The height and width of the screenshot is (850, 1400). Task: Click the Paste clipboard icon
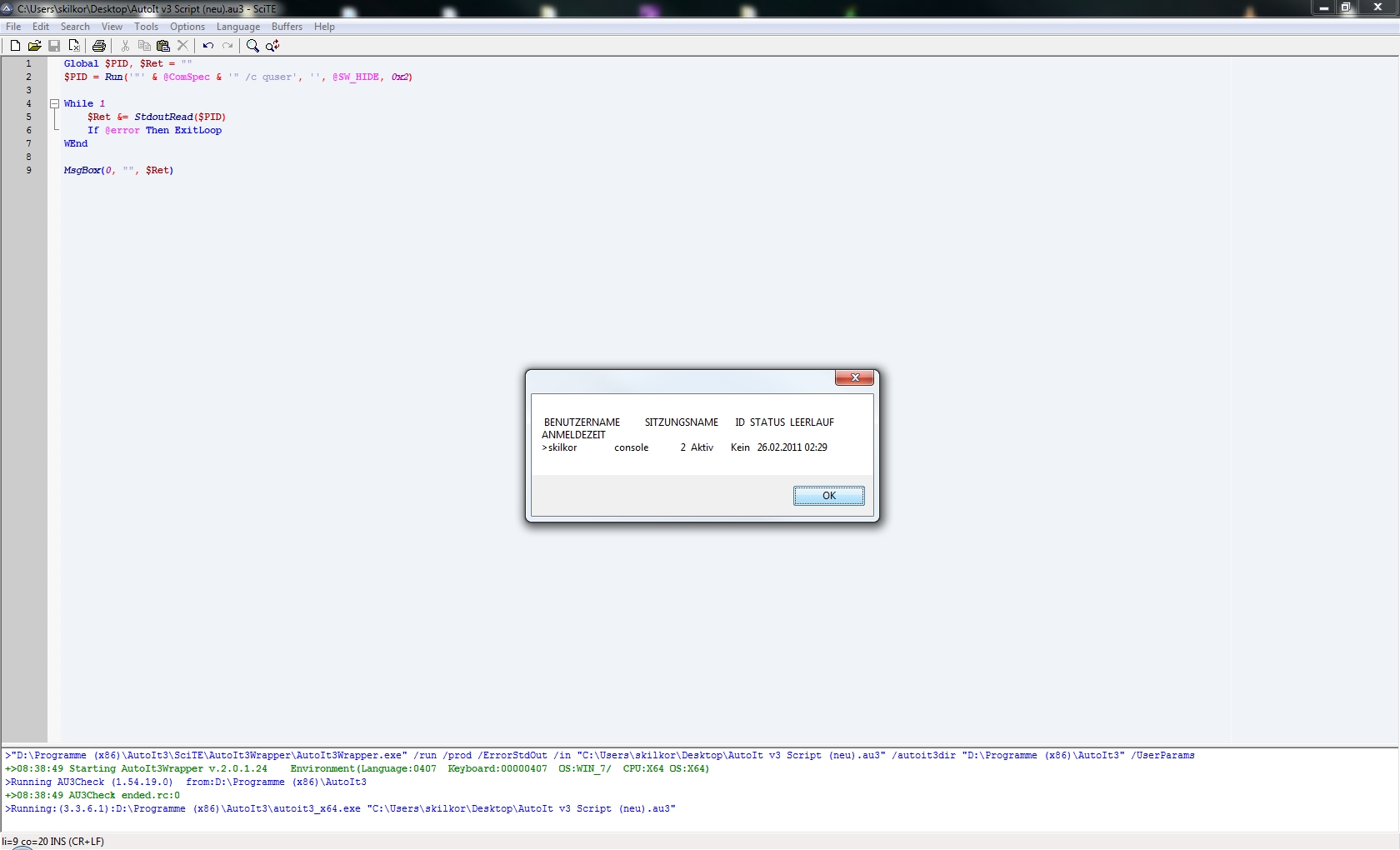tap(163, 46)
